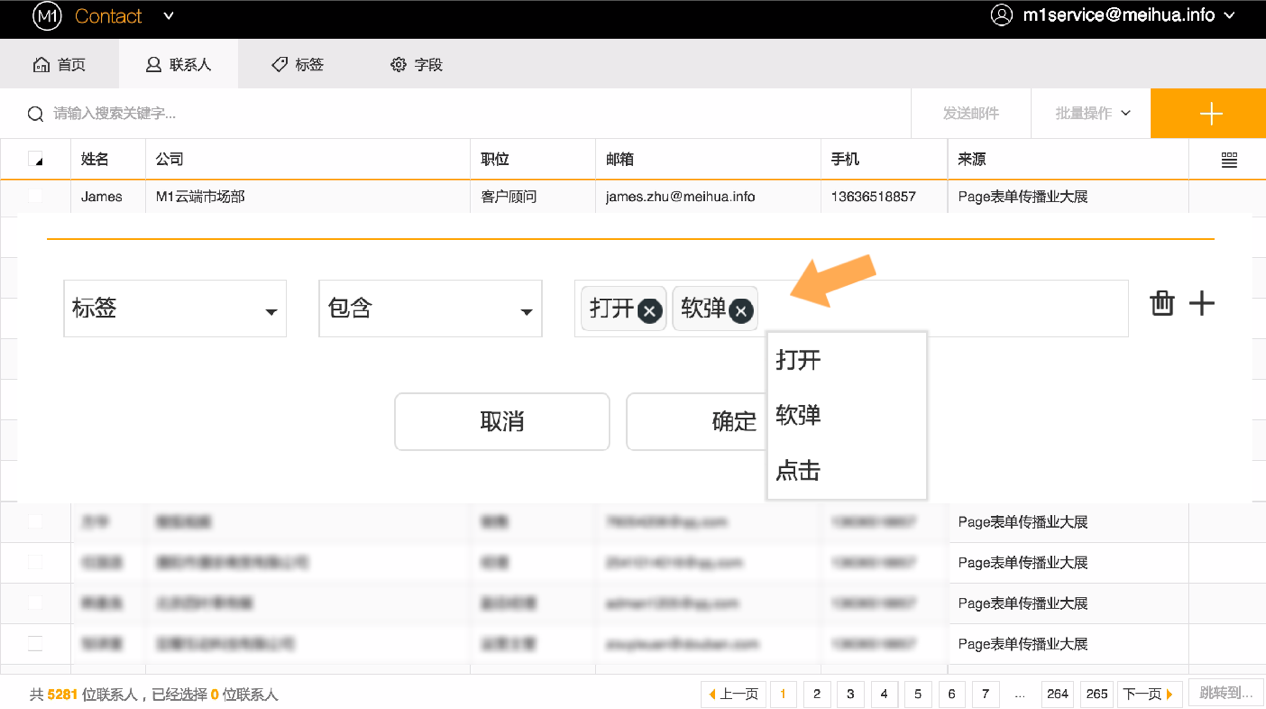Switch to the 字段 tab
The width and height of the screenshot is (1266, 709).
[x=416, y=65]
